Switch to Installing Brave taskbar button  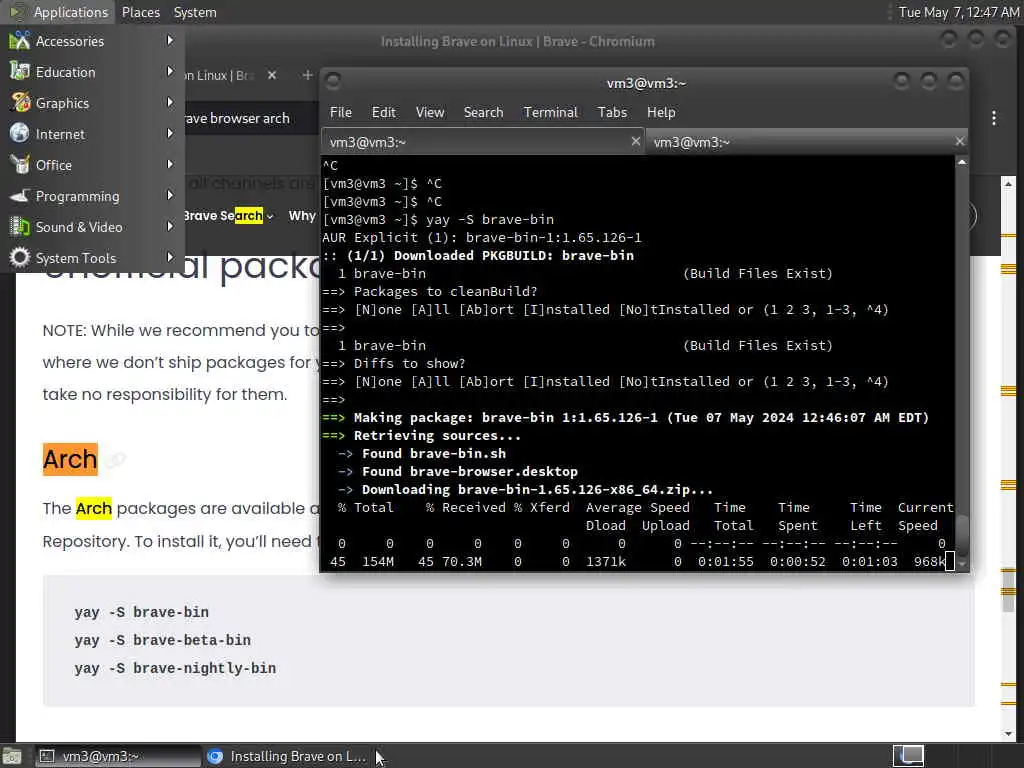point(287,756)
